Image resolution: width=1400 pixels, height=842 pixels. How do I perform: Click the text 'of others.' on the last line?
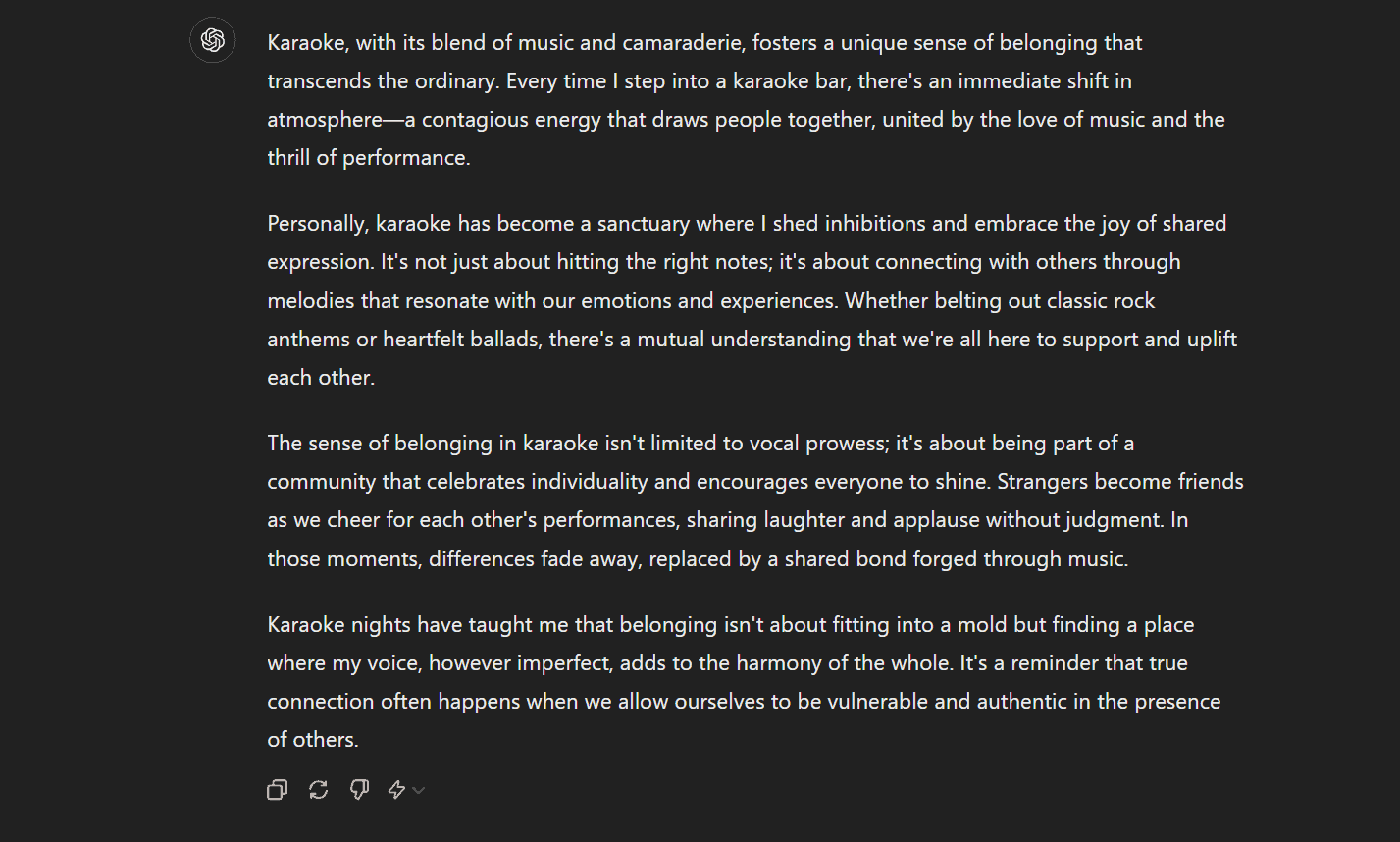tap(313, 740)
